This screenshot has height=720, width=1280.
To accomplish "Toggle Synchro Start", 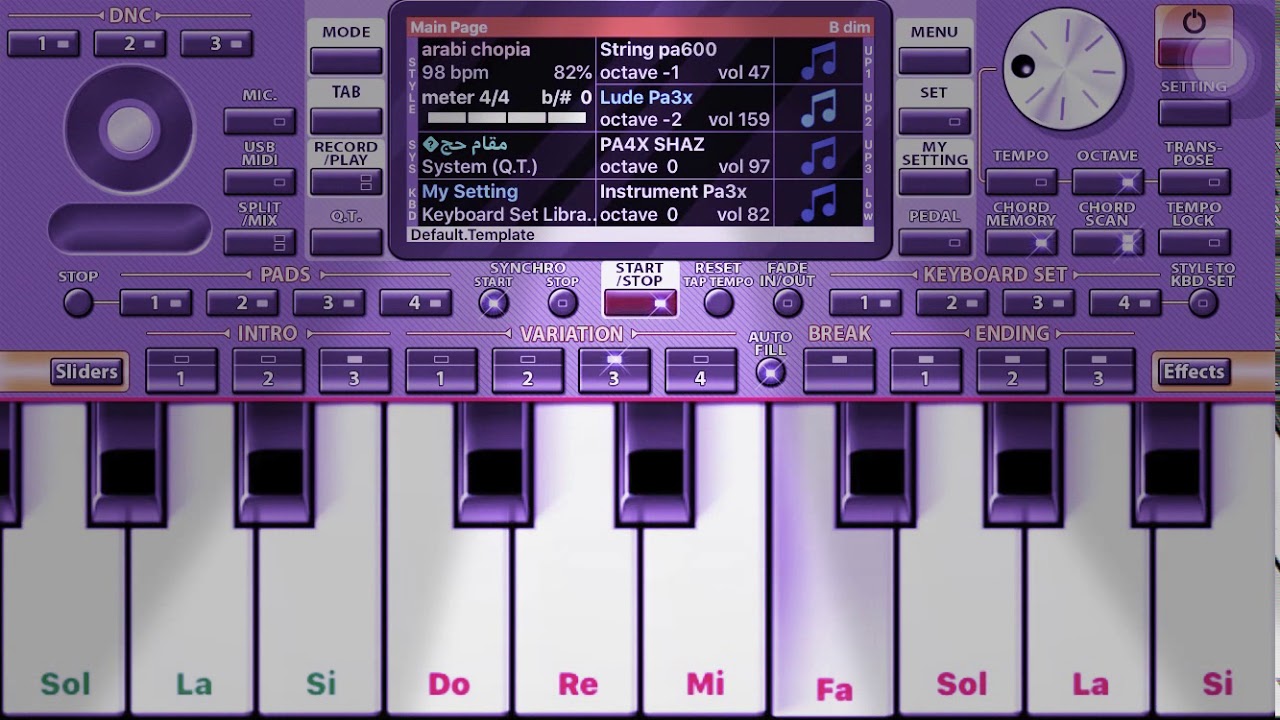I will click(x=492, y=303).
